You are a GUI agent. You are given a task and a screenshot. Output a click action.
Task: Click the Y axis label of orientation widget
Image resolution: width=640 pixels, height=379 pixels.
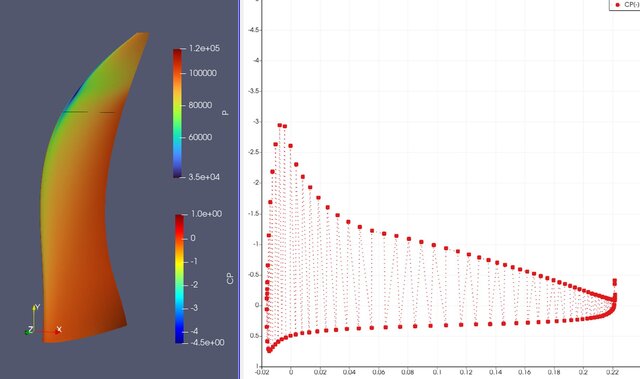37,307
